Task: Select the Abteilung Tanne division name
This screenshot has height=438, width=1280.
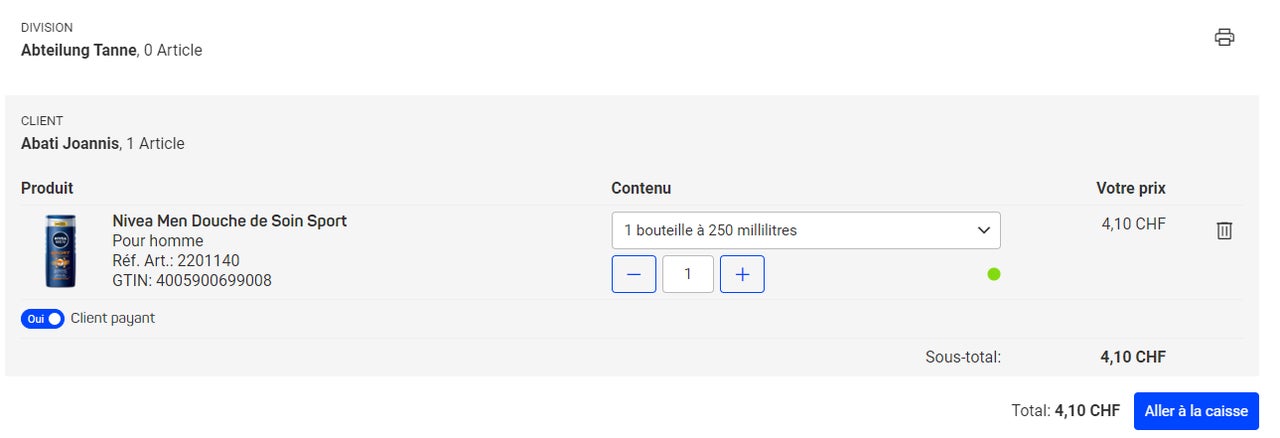Action: [78, 50]
